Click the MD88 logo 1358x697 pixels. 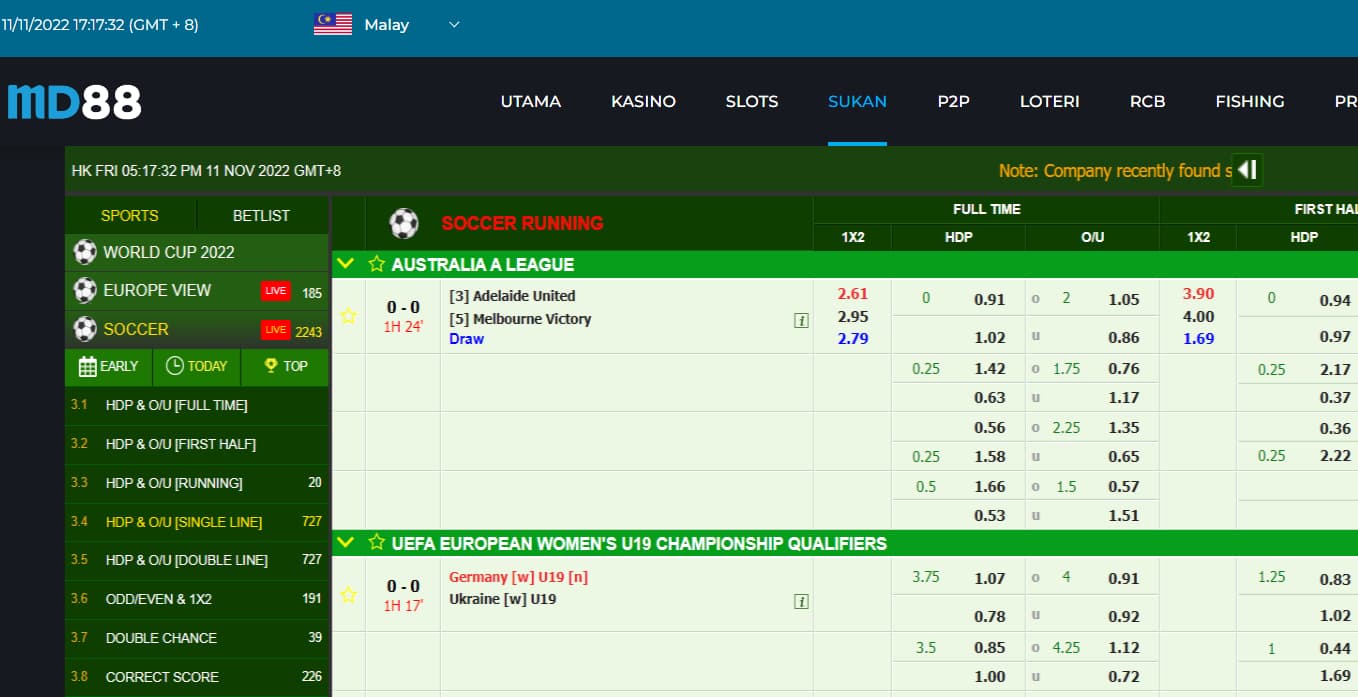tap(75, 102)
